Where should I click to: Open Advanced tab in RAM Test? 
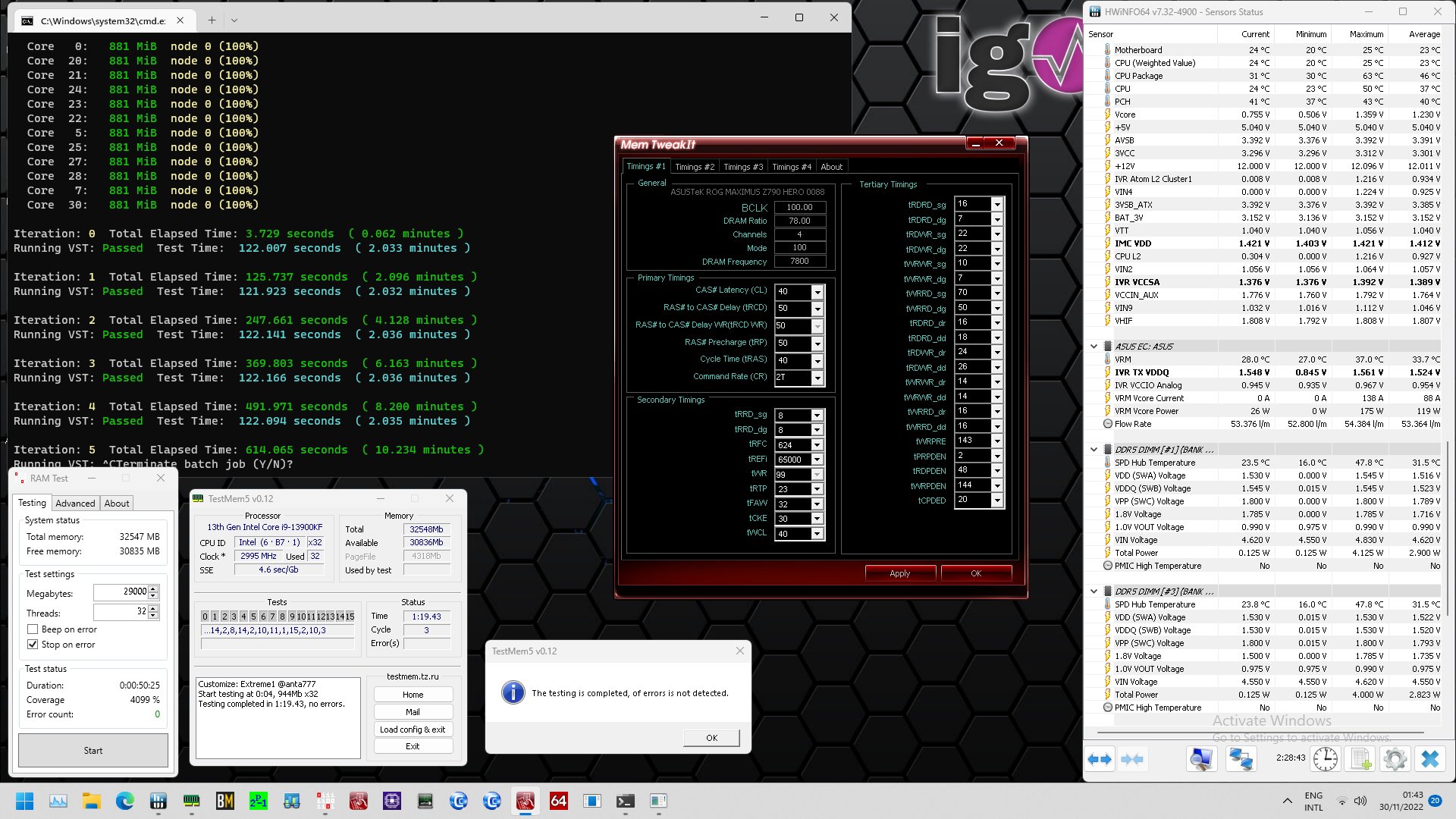[x=75, y=503]
